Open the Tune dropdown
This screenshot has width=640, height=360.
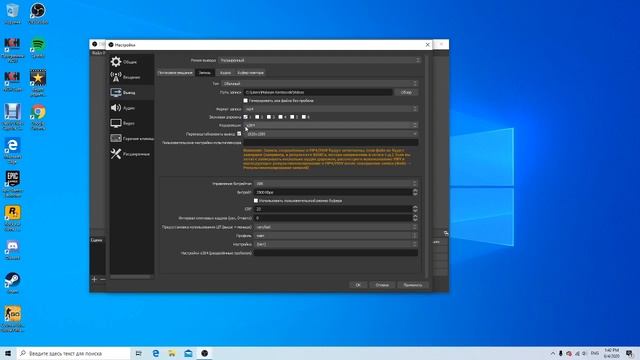(x=336, y=244)
